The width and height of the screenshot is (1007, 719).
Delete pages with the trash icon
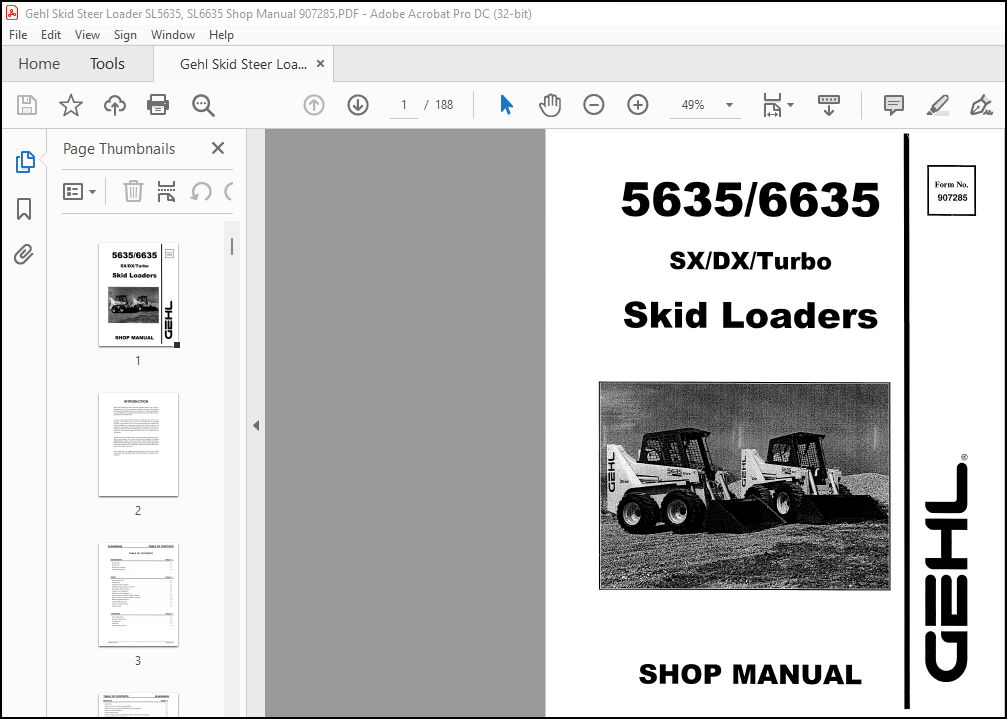click(x=133, y=191)
